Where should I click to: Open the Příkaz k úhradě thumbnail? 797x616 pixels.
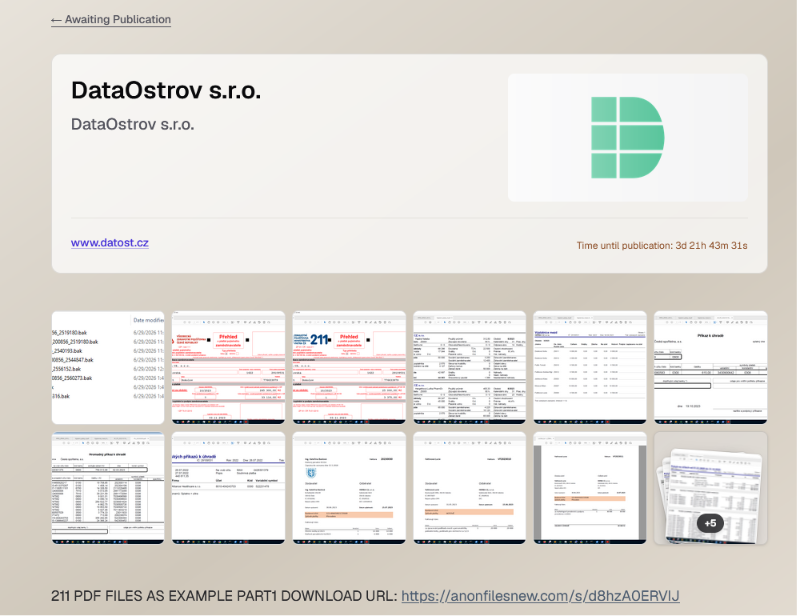[x=711, y=367]
